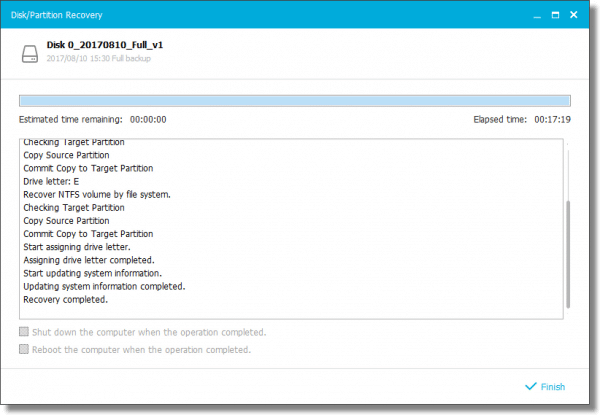Viewport: 600px width, 415px height.
Task: Check shut down computer when operation completed
Action: [x=24, y=332]
